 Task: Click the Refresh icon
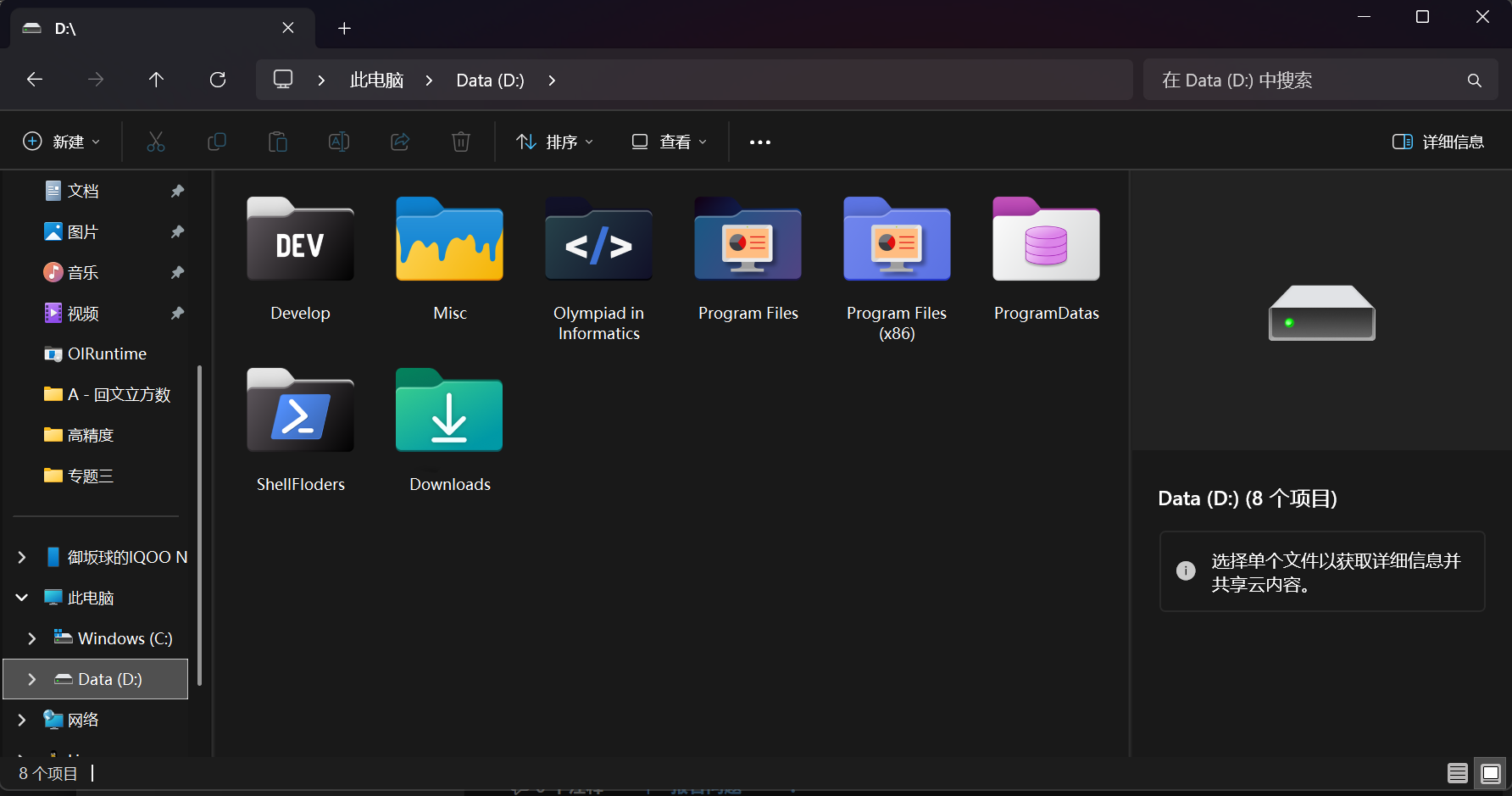point(218,80)
